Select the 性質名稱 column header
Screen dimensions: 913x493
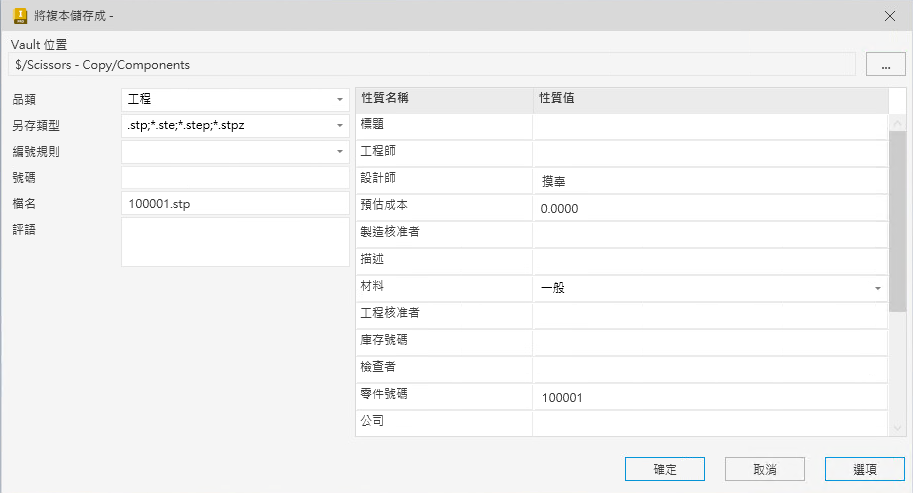click(x=443, y=99)
